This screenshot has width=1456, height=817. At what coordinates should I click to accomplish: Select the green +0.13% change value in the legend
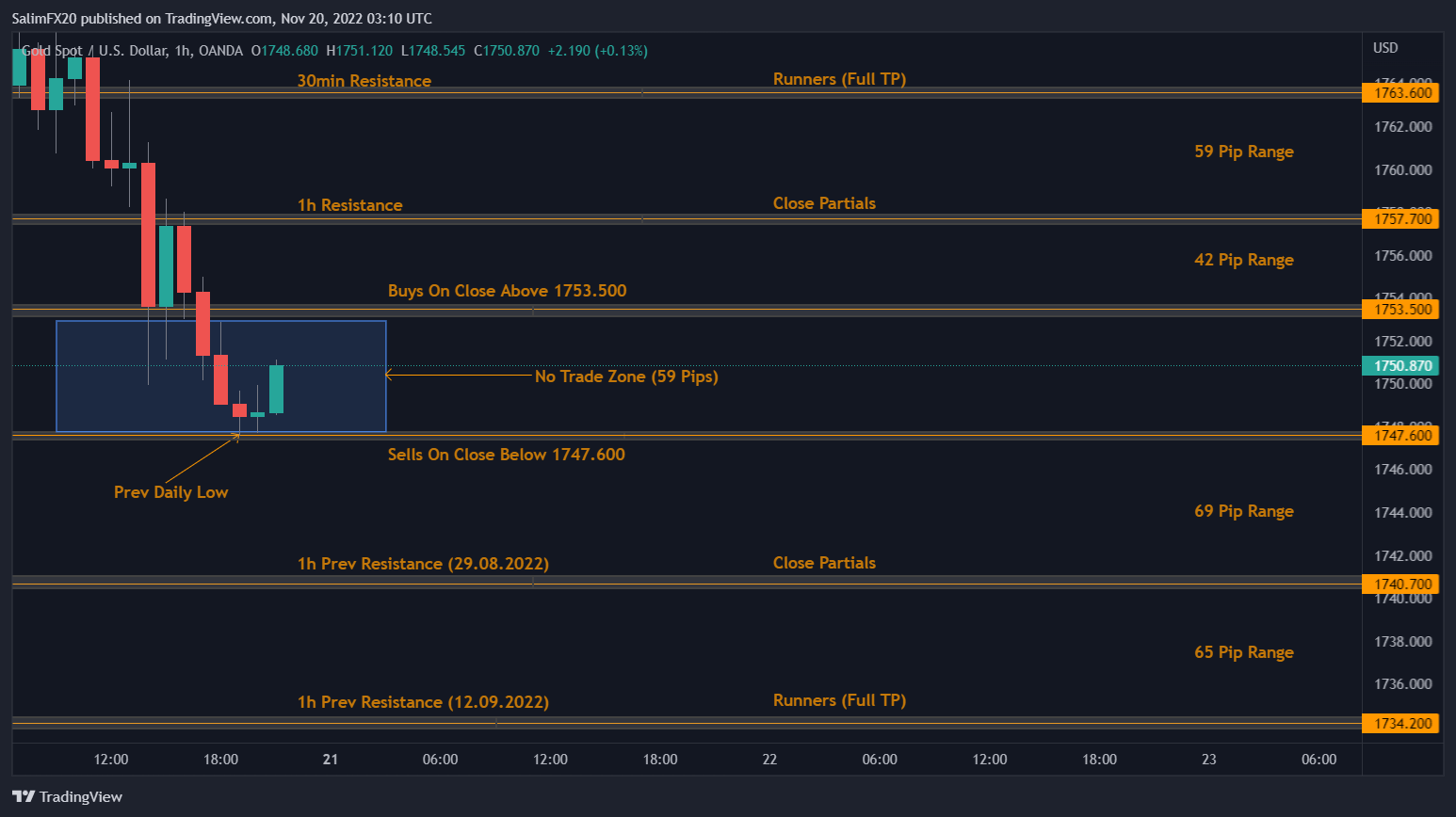(621, 51)
